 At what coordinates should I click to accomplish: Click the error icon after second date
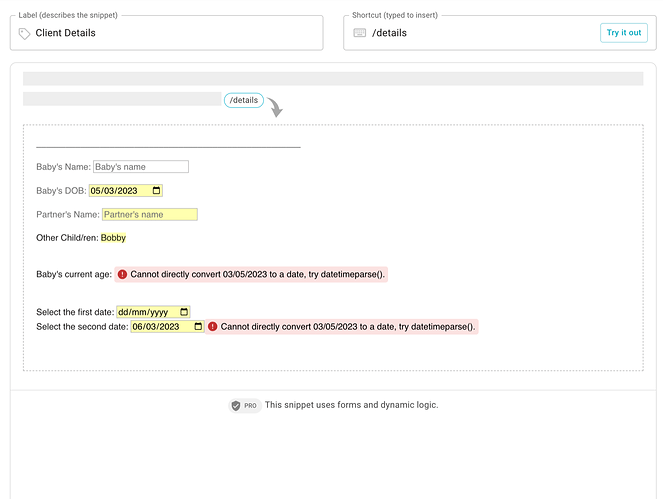(213, 326)
